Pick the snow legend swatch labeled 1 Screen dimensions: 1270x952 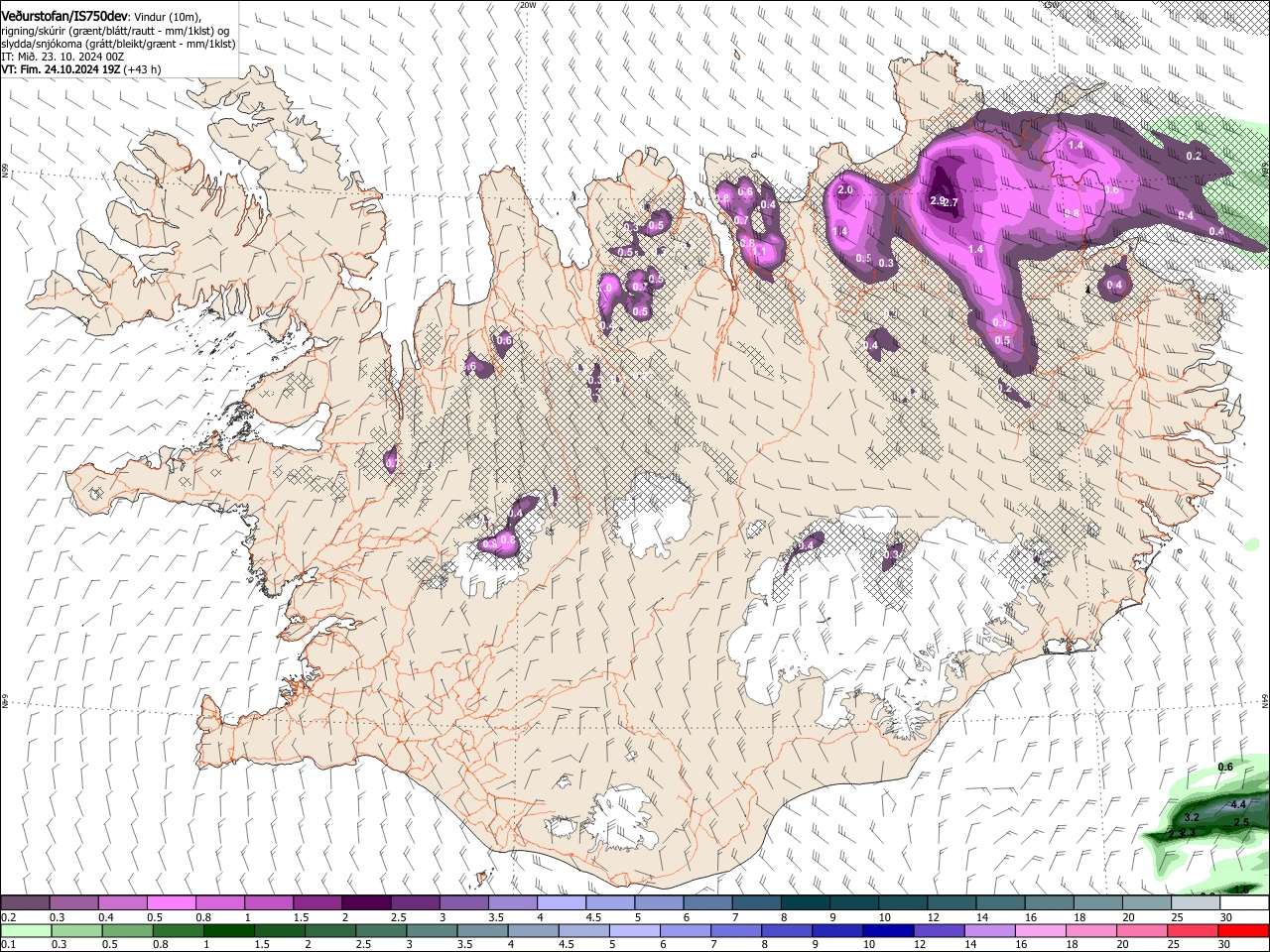[x=268, y=903]
